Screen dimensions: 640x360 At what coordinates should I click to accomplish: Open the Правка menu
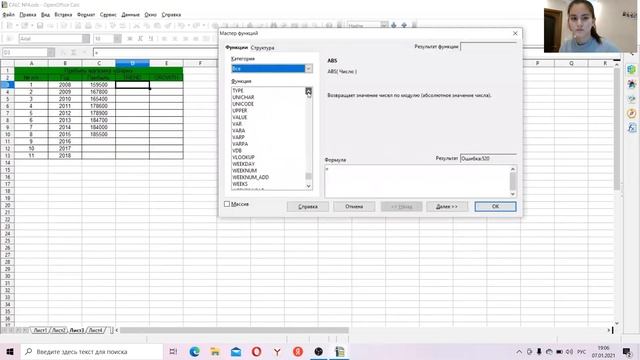[28, 15]
